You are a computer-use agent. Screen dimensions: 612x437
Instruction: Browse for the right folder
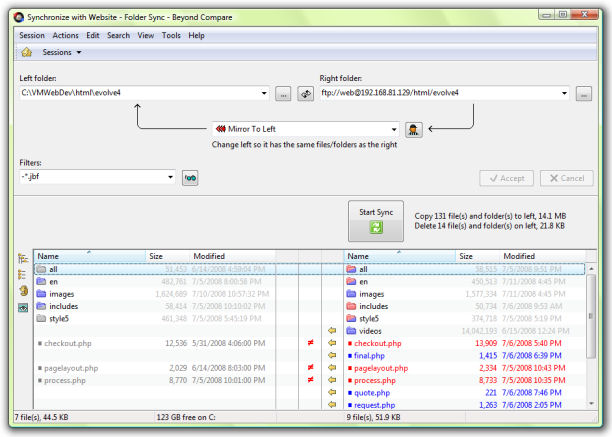[x=584, y=94]
